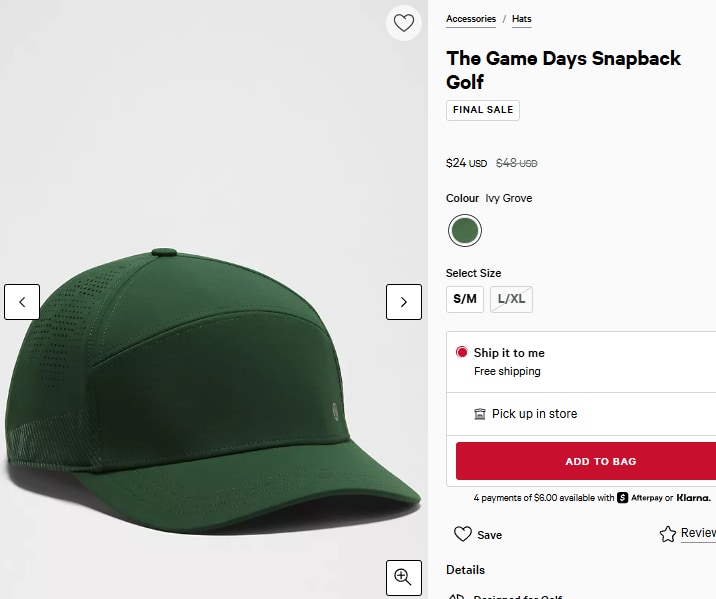
Task: Click the heart wishlist icon over the product image
Action: pyautogui.click(x=404, y=23)
